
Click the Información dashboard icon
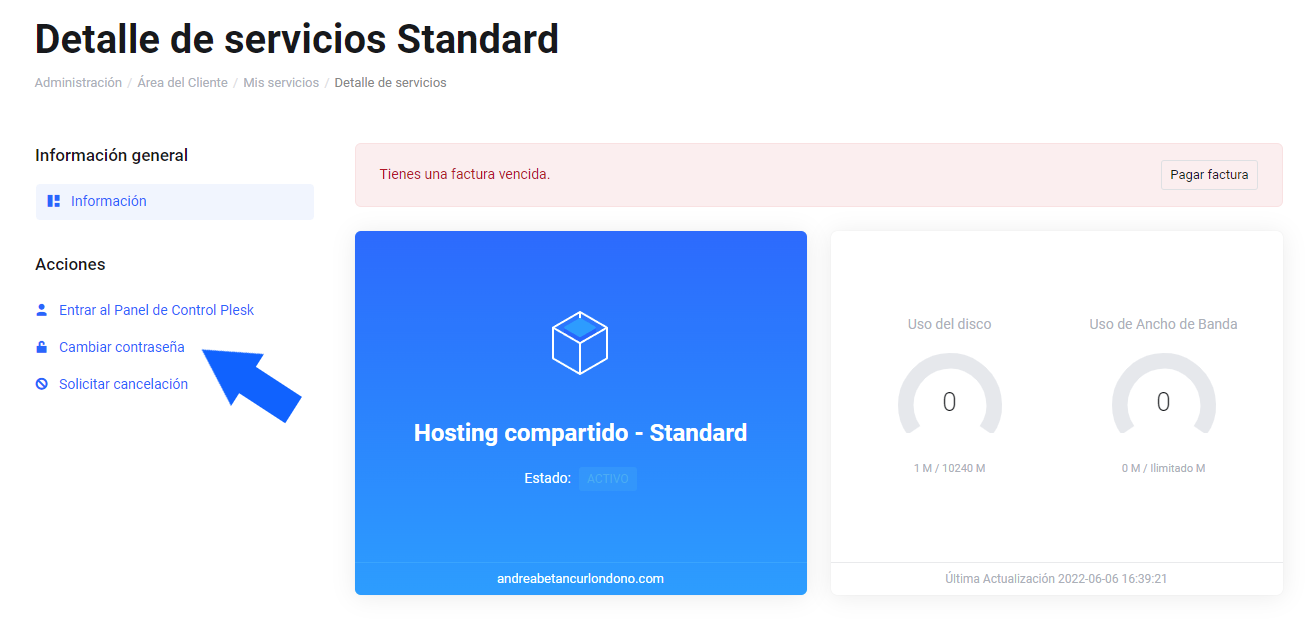click(x=54, y=201)
